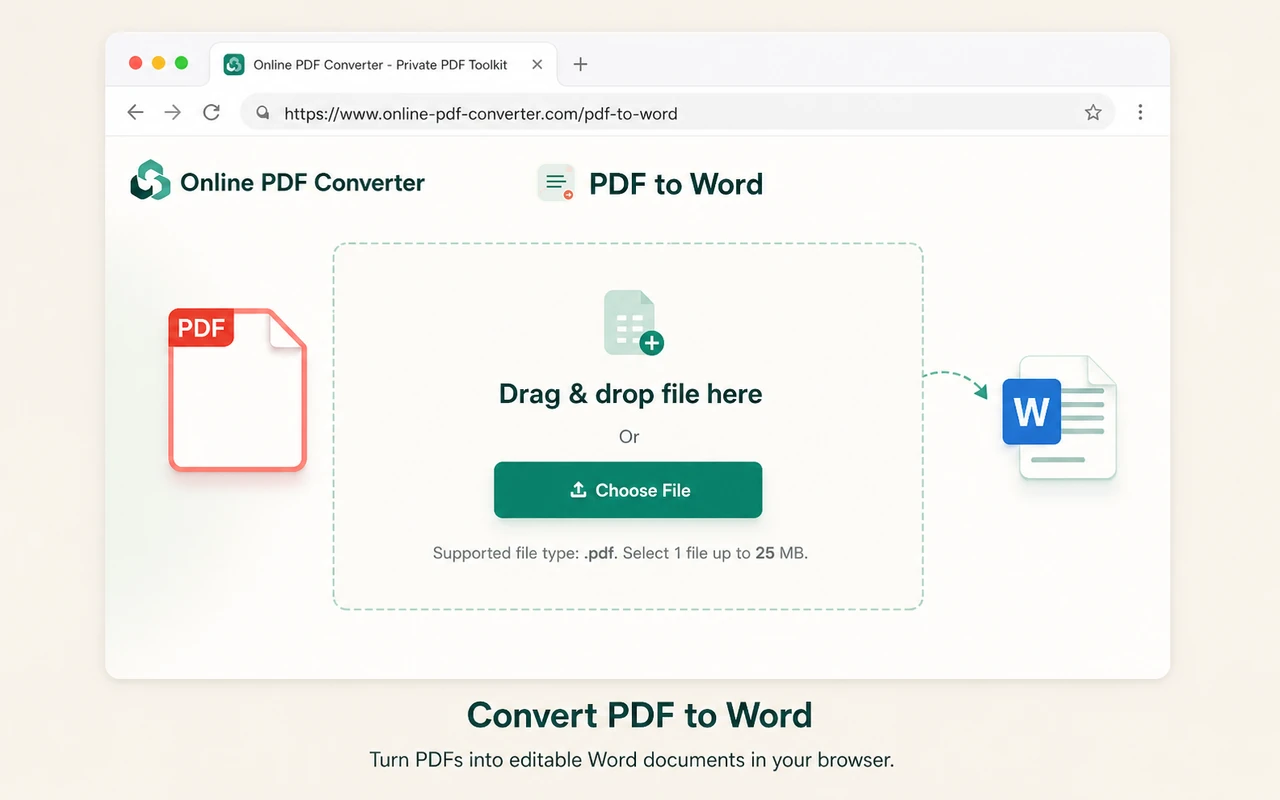The height and width of the screenshot is (800, 1280).
Task: Click the Online PDF Converter site name
Action: 302,183
